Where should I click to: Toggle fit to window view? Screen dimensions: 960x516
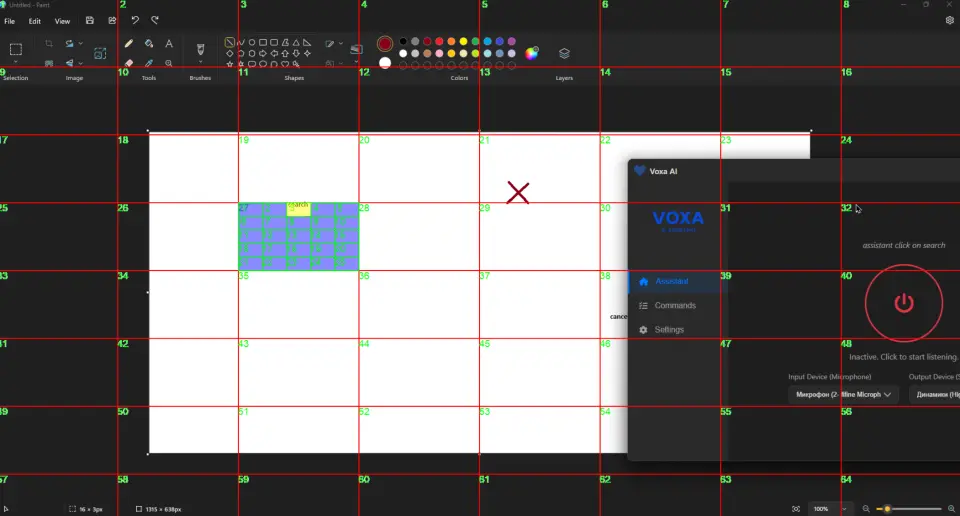point(796,508)
